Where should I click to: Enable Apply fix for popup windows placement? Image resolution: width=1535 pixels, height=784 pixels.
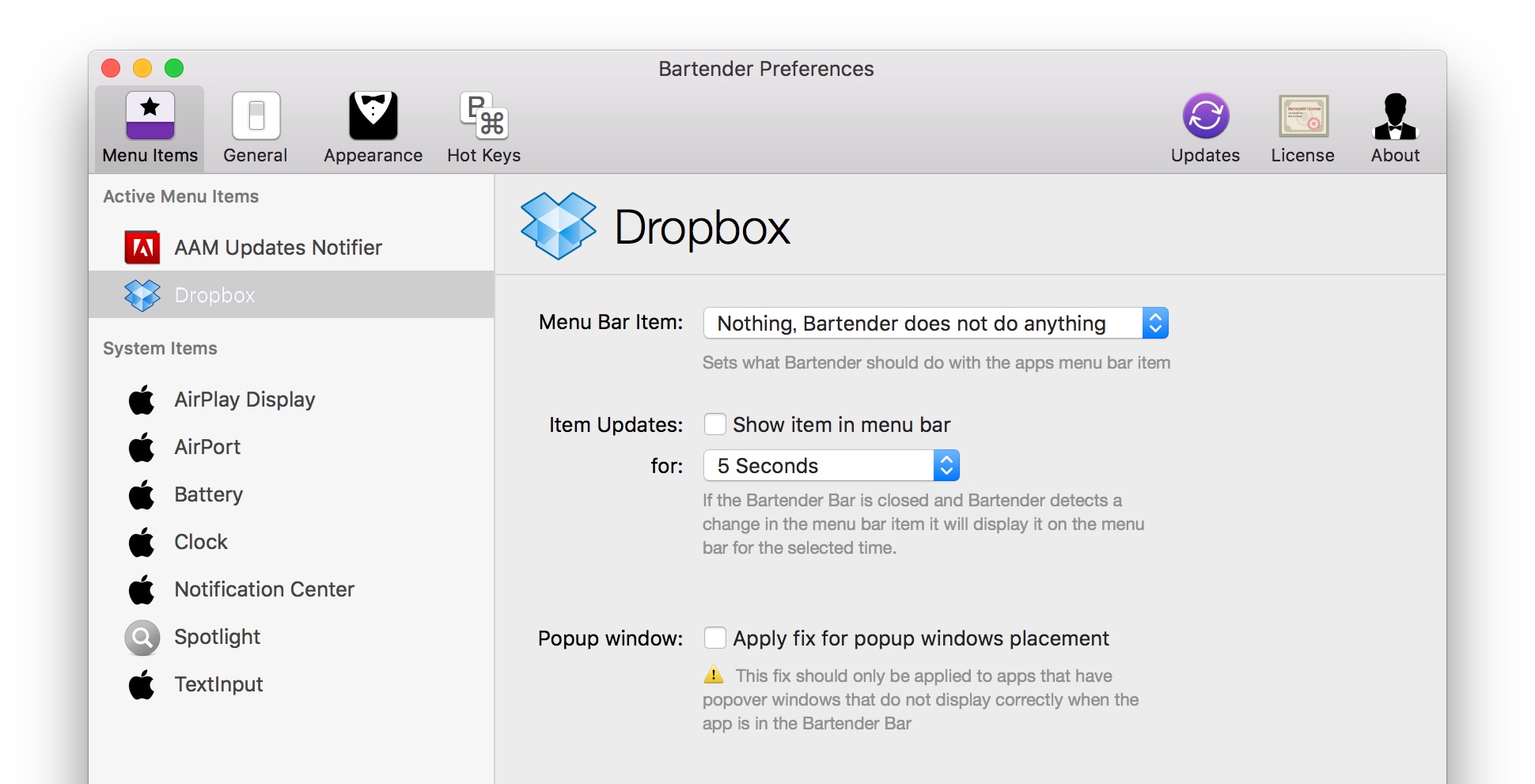point(715,638)
